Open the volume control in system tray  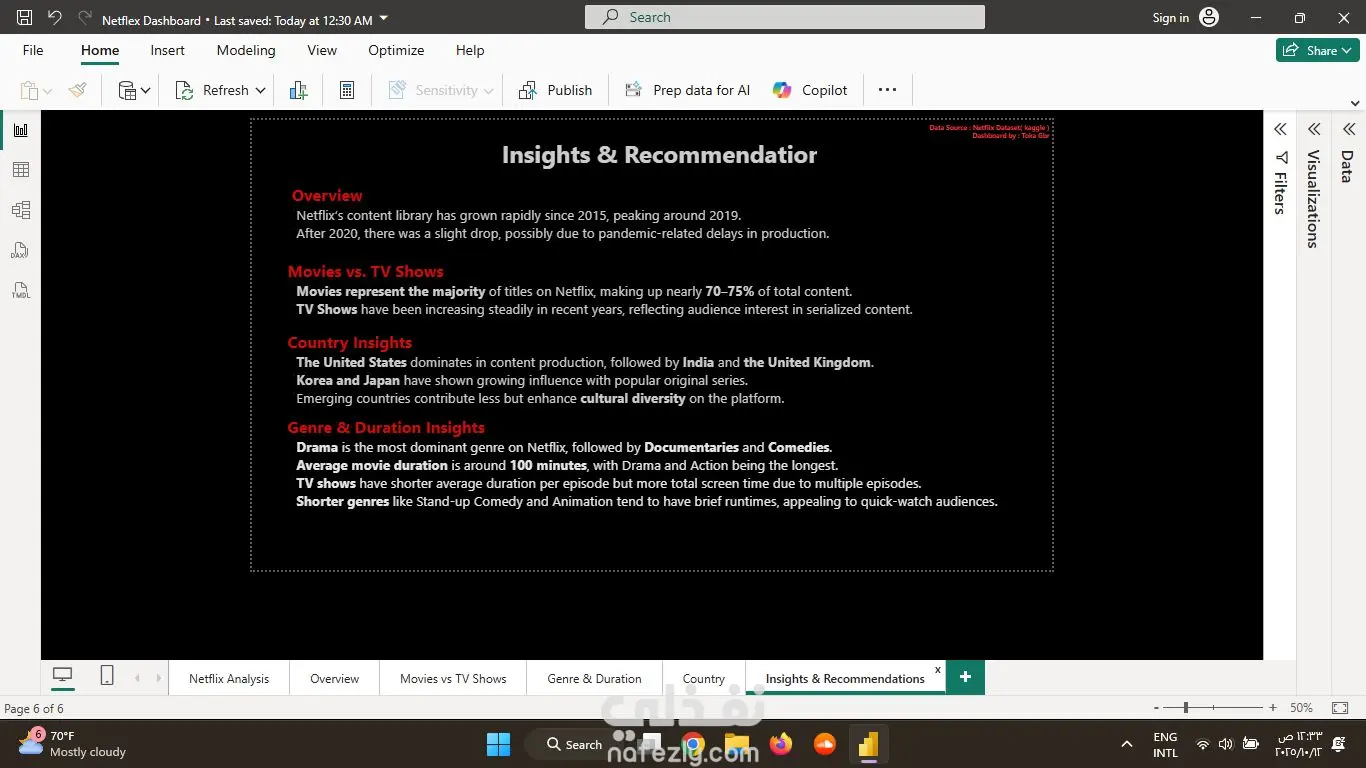pyautogui.click(x=1226, y=744)
